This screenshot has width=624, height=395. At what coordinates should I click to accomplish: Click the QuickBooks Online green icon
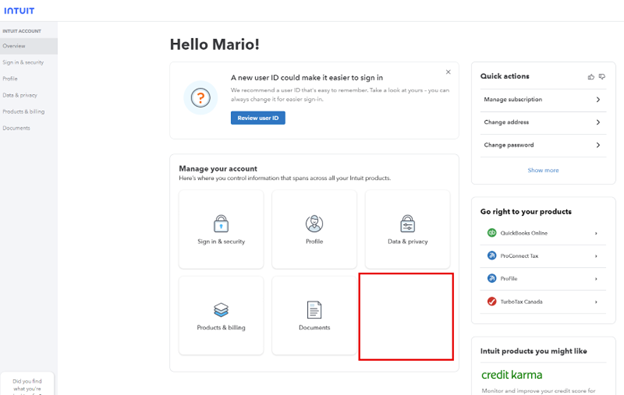coord(492,233)
